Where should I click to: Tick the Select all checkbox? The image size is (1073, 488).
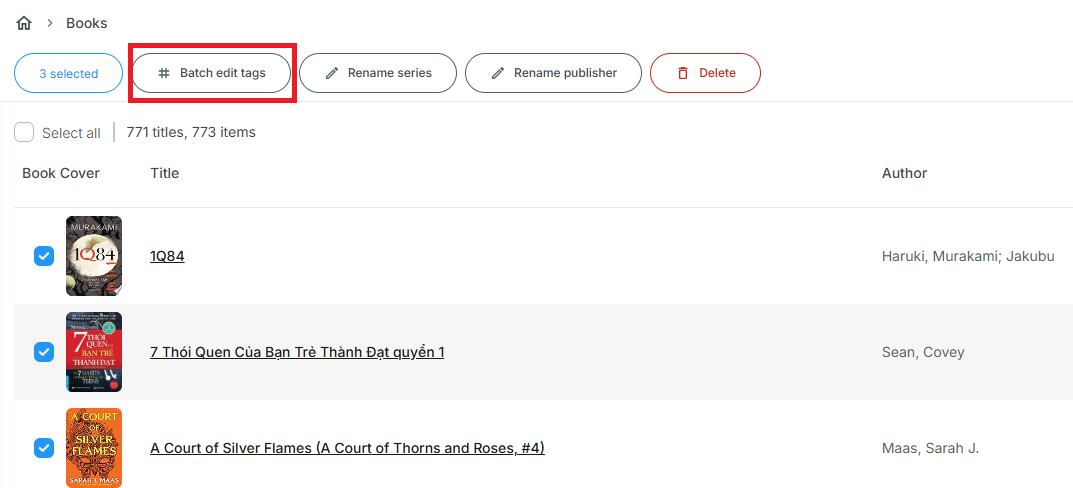coord(24,132)
